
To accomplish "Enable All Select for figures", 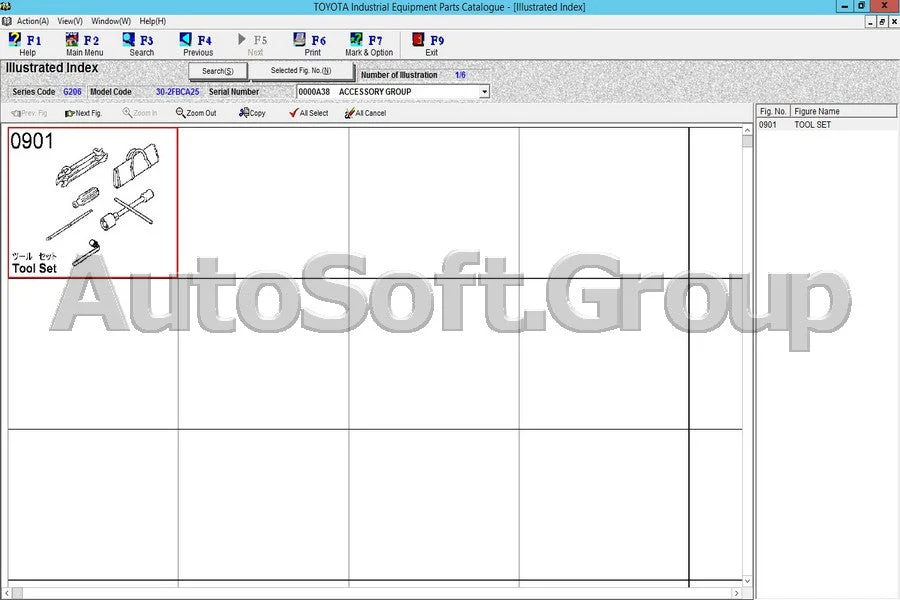I will click(308, 113).
